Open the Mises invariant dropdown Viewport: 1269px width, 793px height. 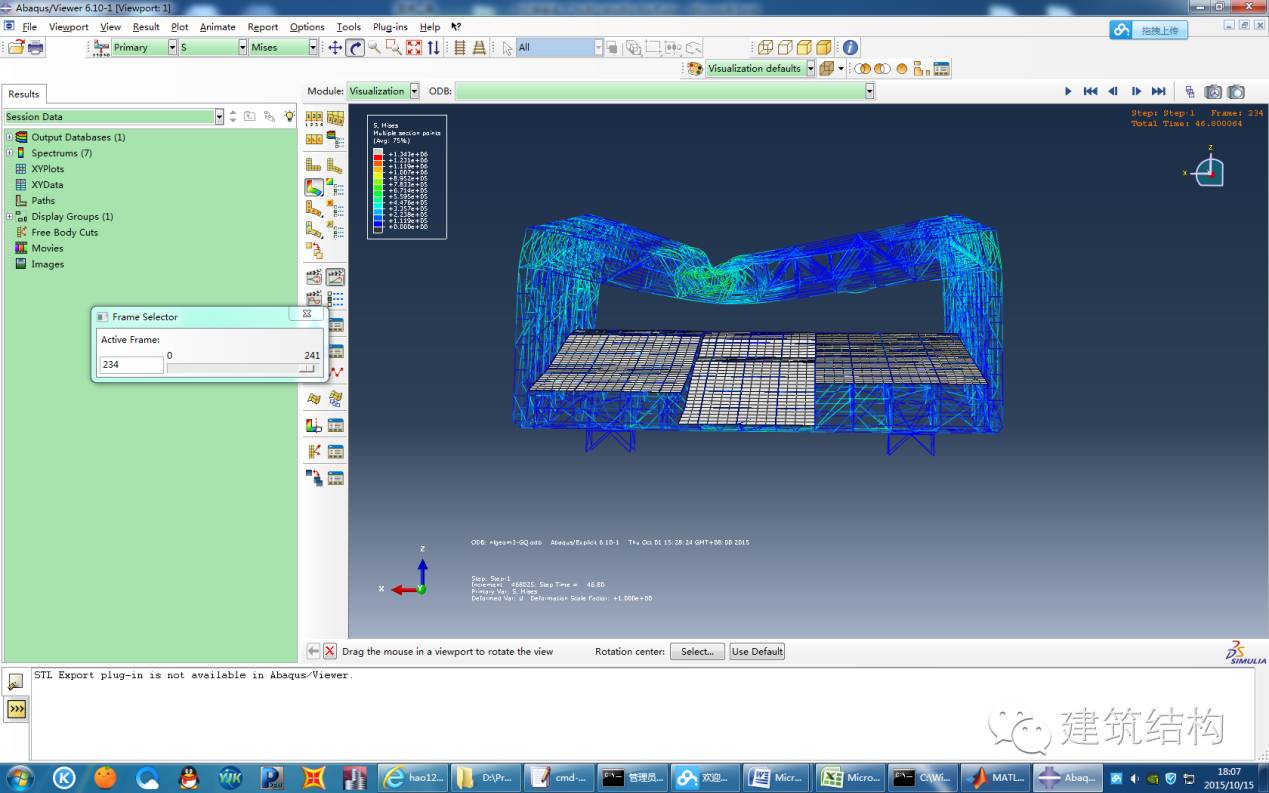coord(313,47)
